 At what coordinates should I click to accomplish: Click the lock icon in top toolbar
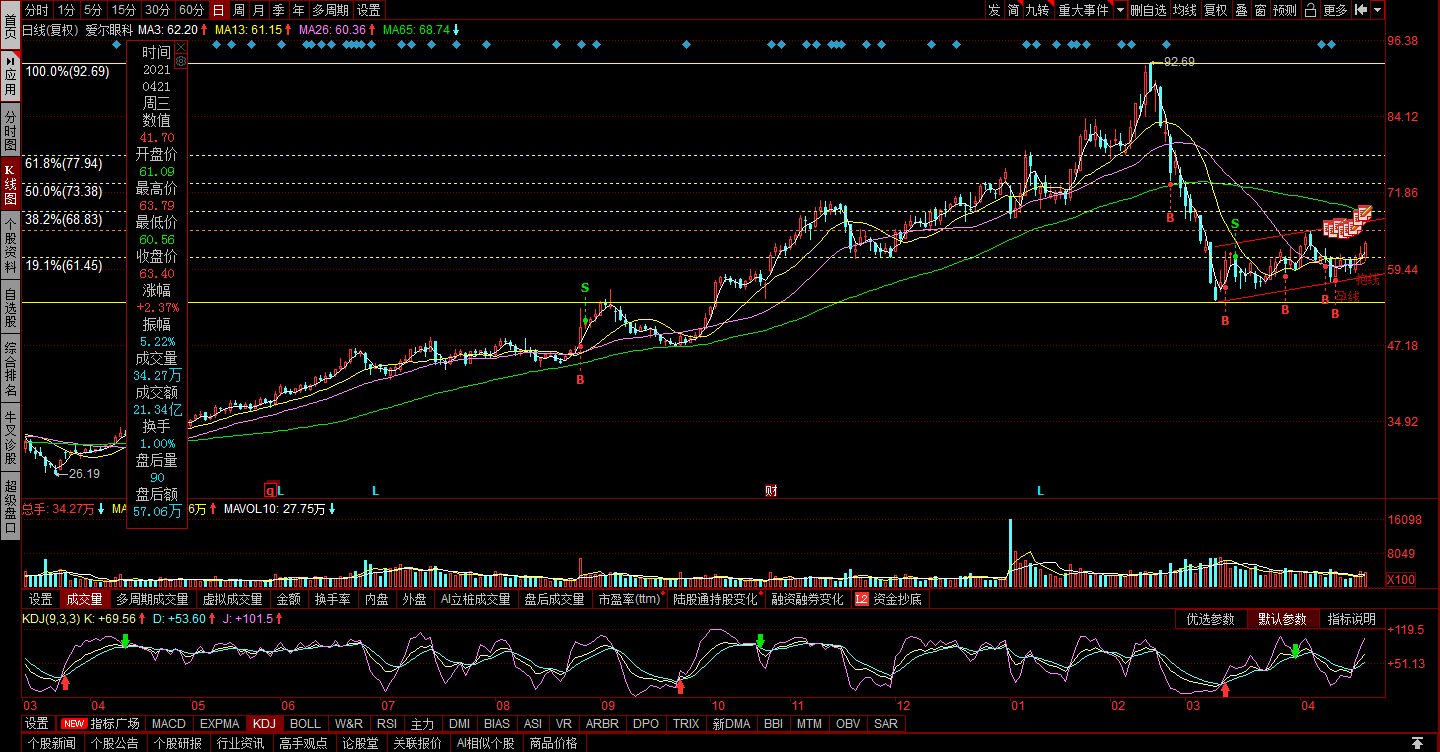[x=1310, y=10]
